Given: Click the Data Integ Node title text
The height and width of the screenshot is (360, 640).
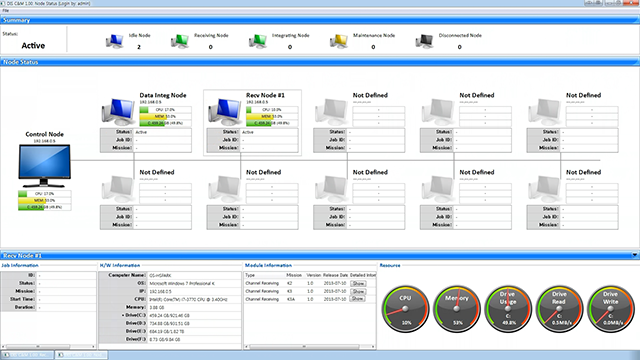Looking at the screenshot, I should point(163,95).
